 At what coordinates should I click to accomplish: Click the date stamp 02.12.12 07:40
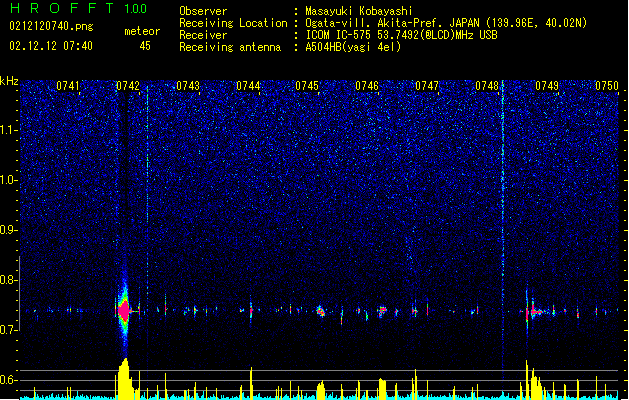(x=51, y=46)
